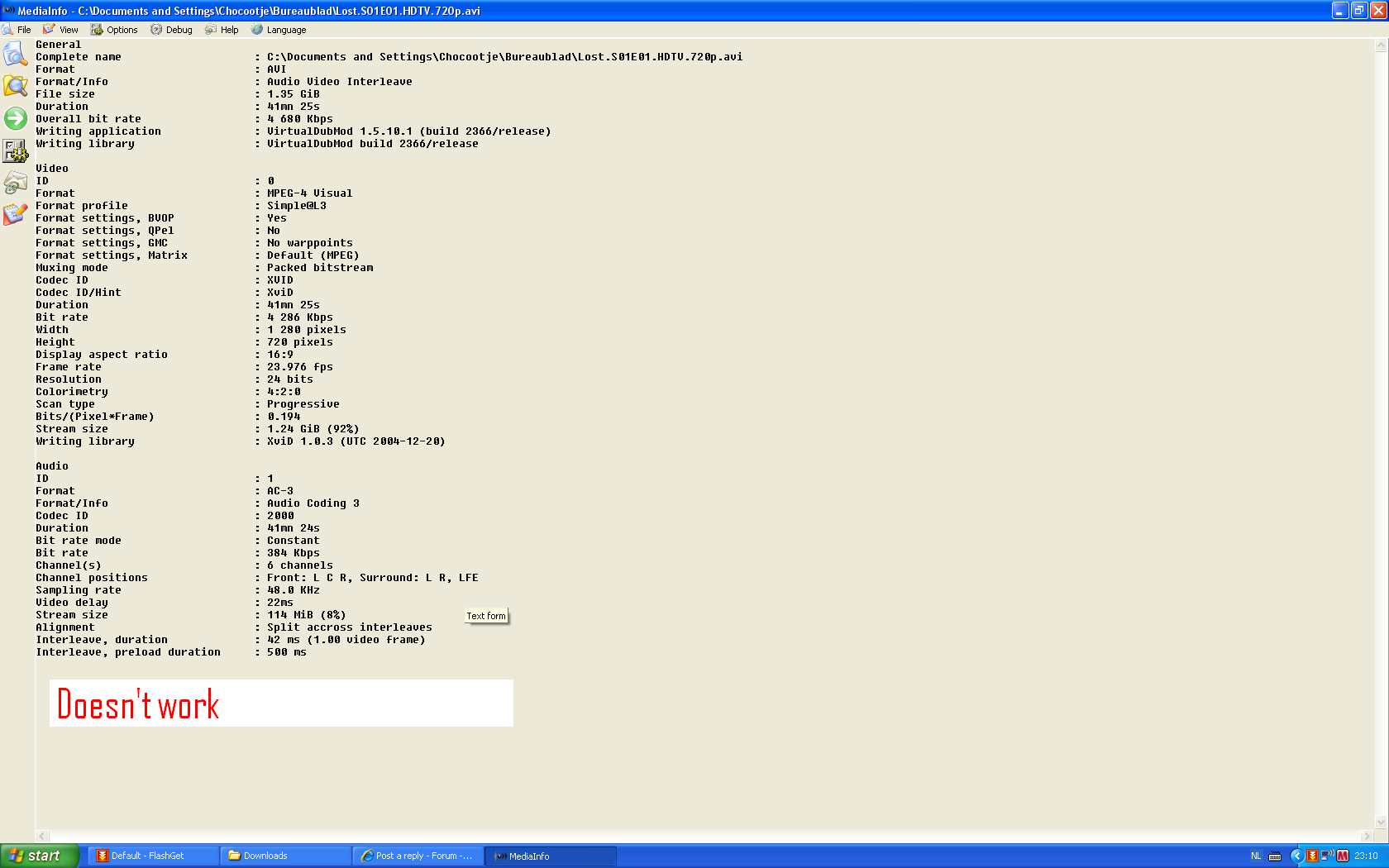
Task: Switch to Post a reply - Forum window
Action: coord(418,856)
